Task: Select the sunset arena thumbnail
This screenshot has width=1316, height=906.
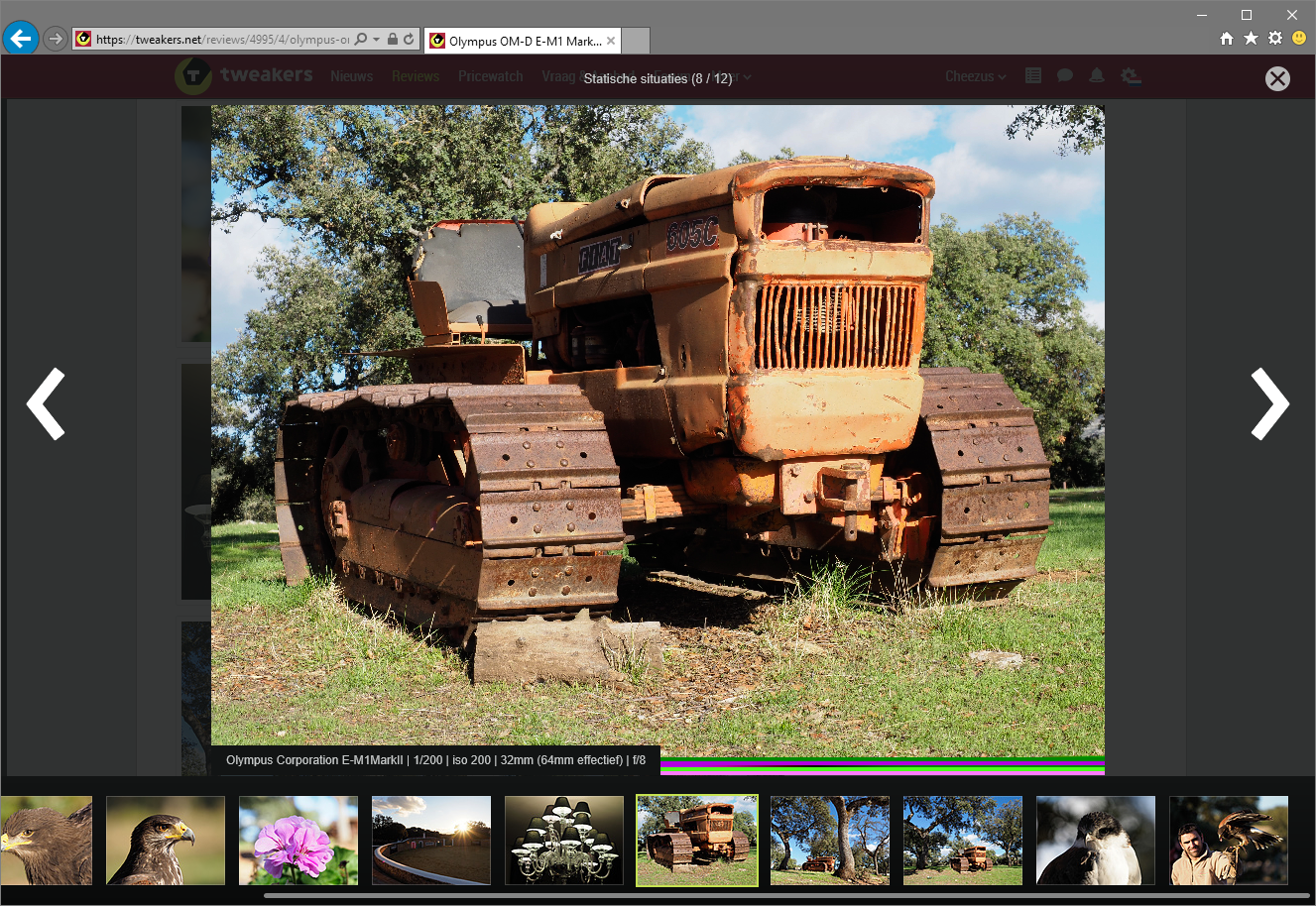Action: (431, 841)
